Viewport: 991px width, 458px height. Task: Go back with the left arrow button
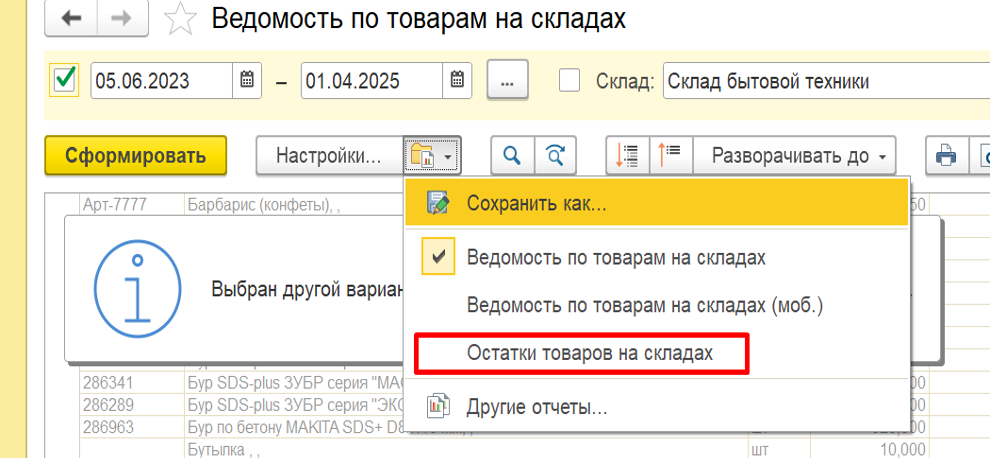click(x=71, y=18)
